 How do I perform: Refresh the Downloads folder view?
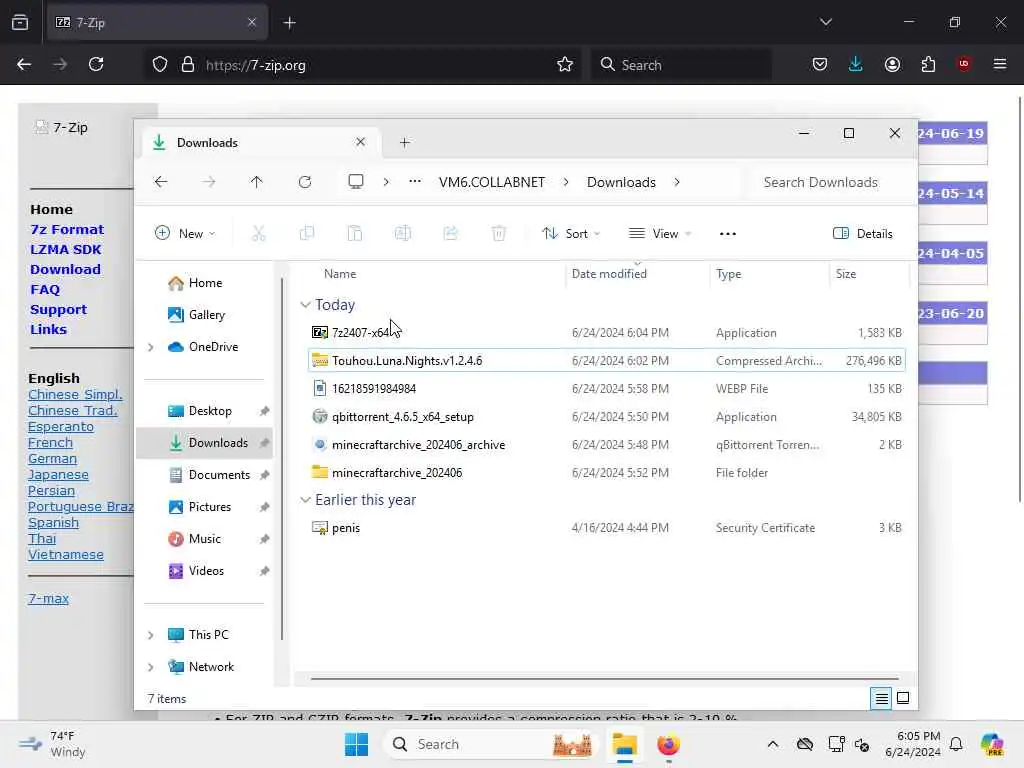click(305, 182)
